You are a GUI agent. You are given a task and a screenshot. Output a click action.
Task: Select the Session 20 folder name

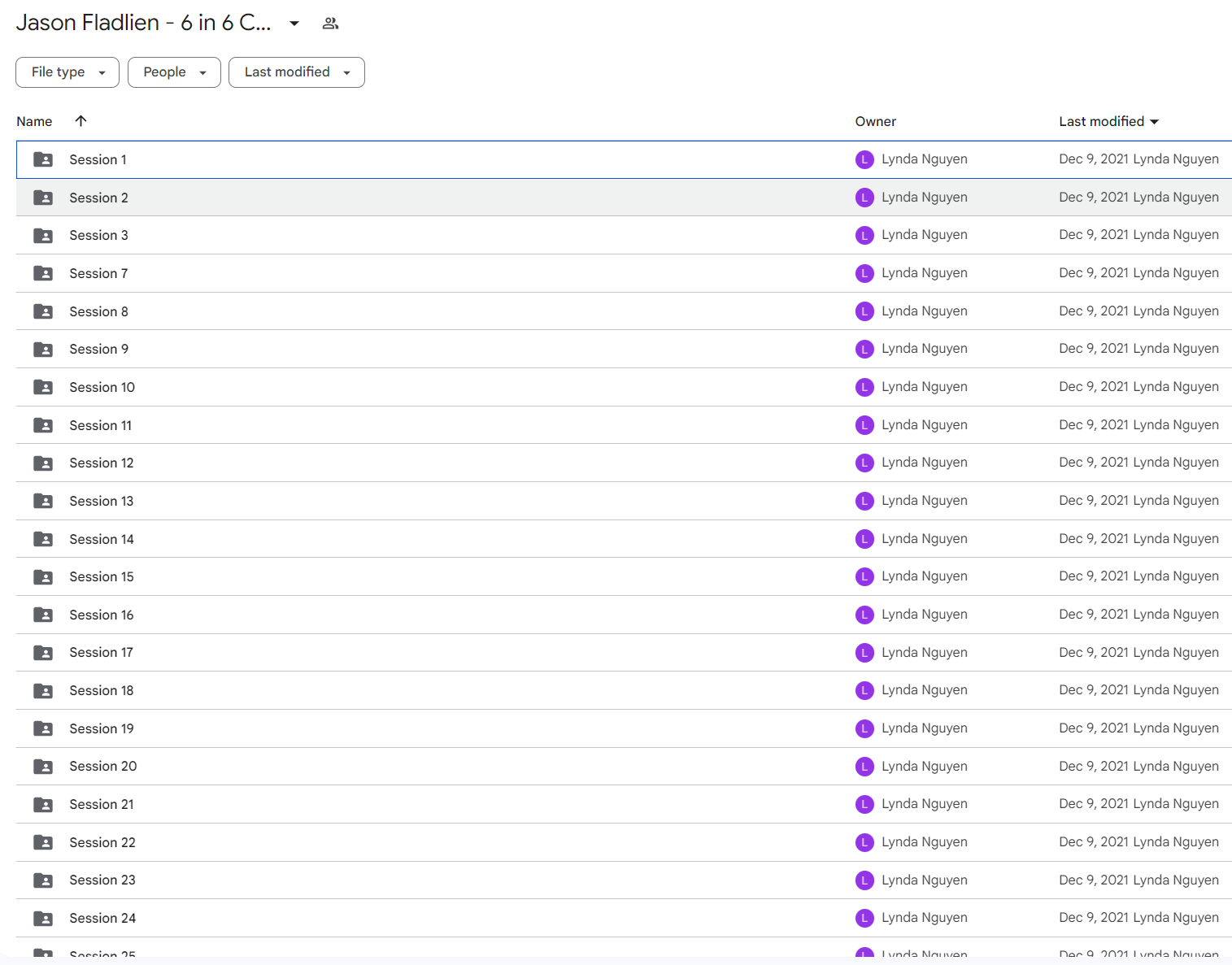tap(103, 766)
